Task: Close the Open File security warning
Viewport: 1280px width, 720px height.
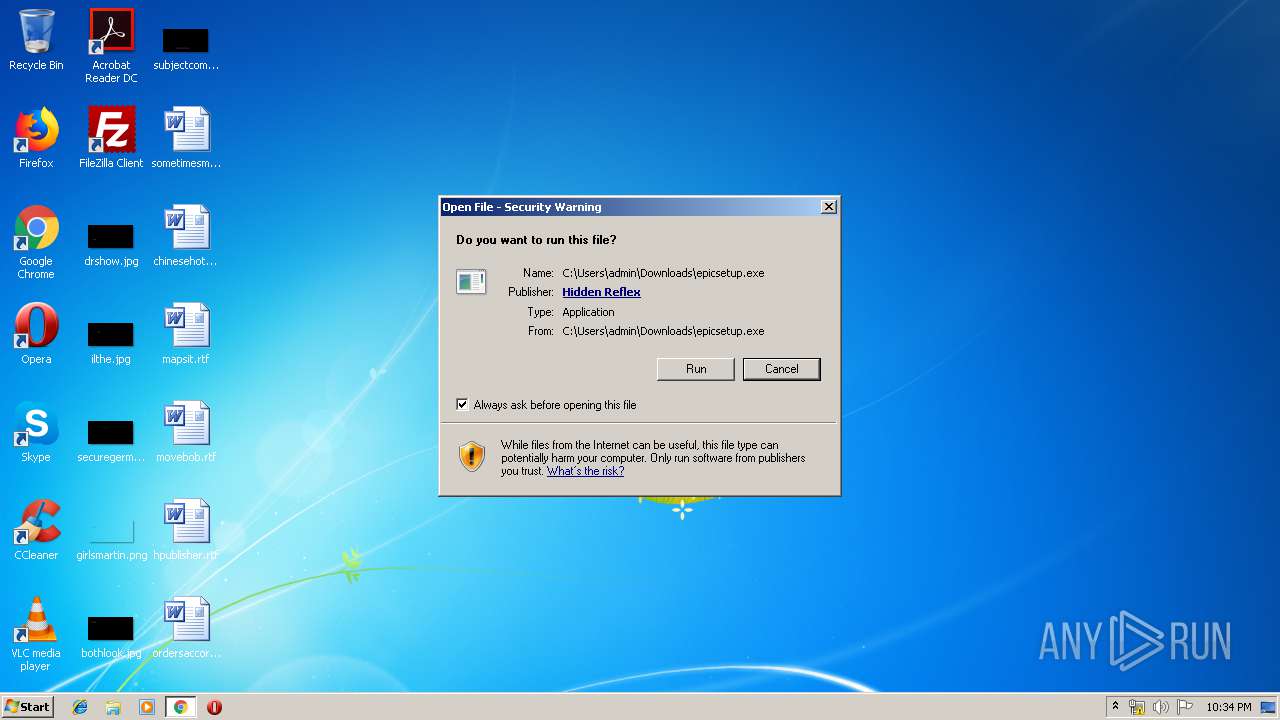Action: (x=828, y=207)
